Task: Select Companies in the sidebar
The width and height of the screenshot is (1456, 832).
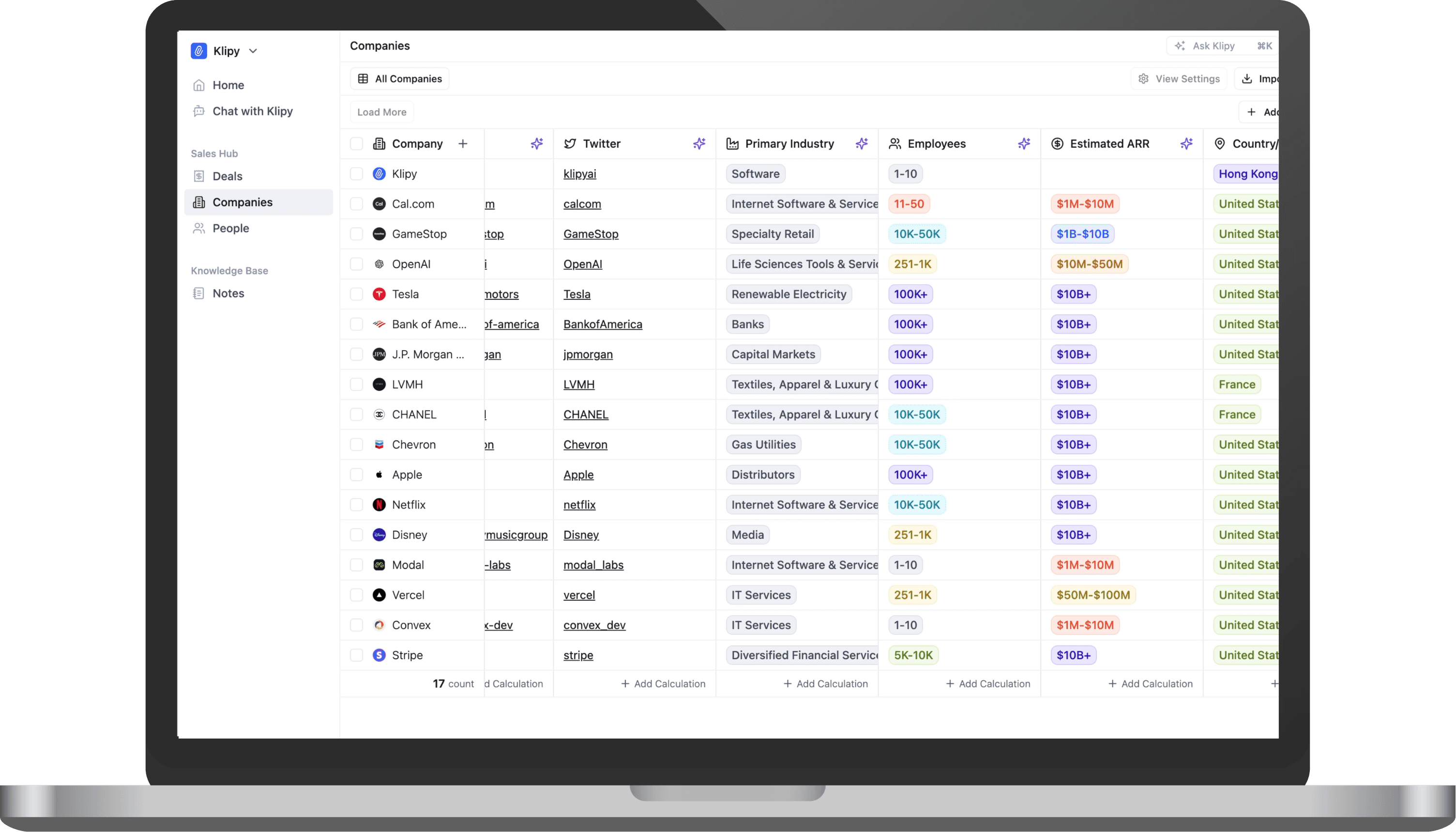Action: coord(258,202)
